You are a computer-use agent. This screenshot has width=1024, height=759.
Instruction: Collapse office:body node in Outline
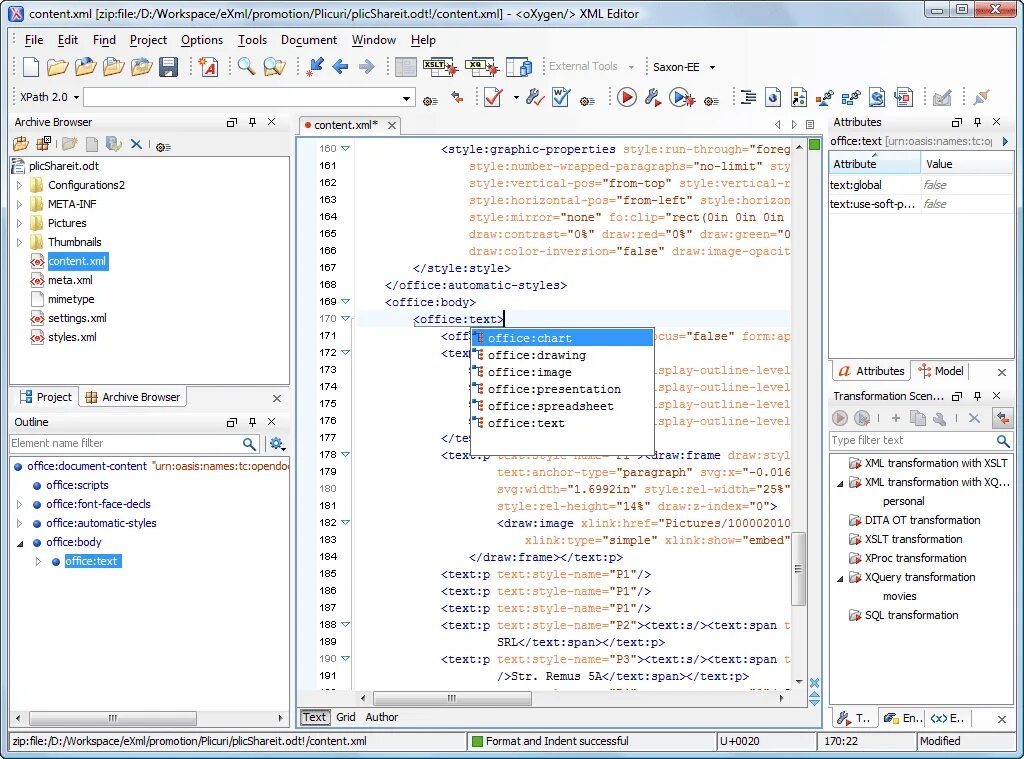pyautogui.click(x=20, y=543)
